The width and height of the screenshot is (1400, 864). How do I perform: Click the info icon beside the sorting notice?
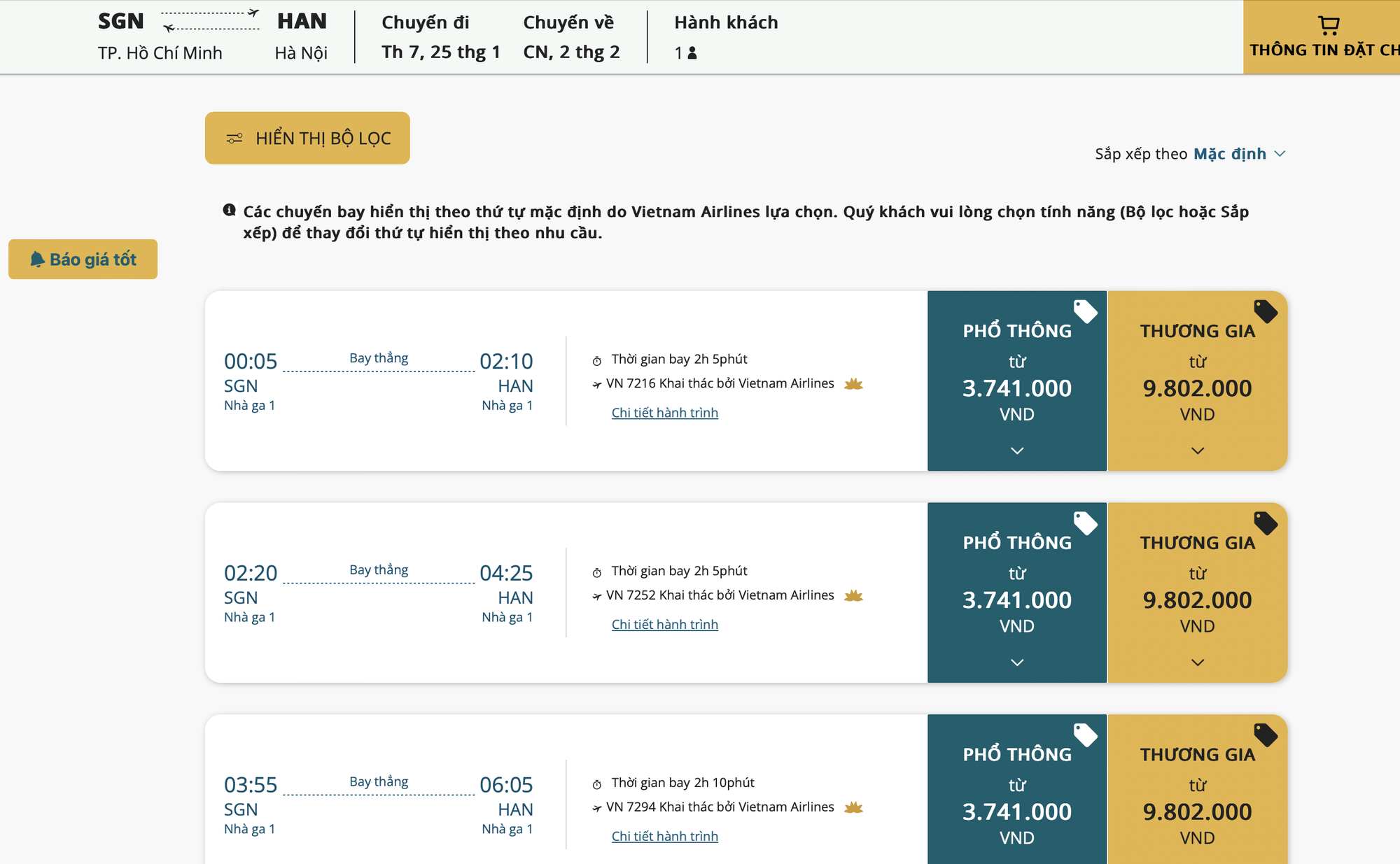click(x=229, y=210)
